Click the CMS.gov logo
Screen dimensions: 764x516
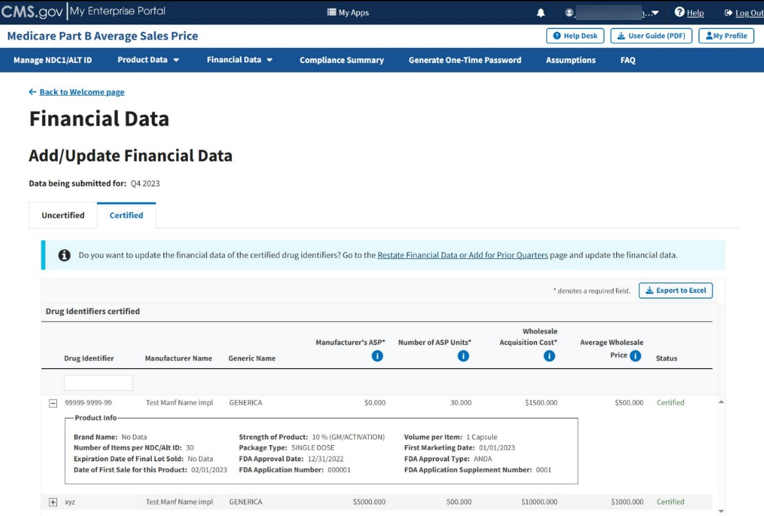[x=32, y=11]
